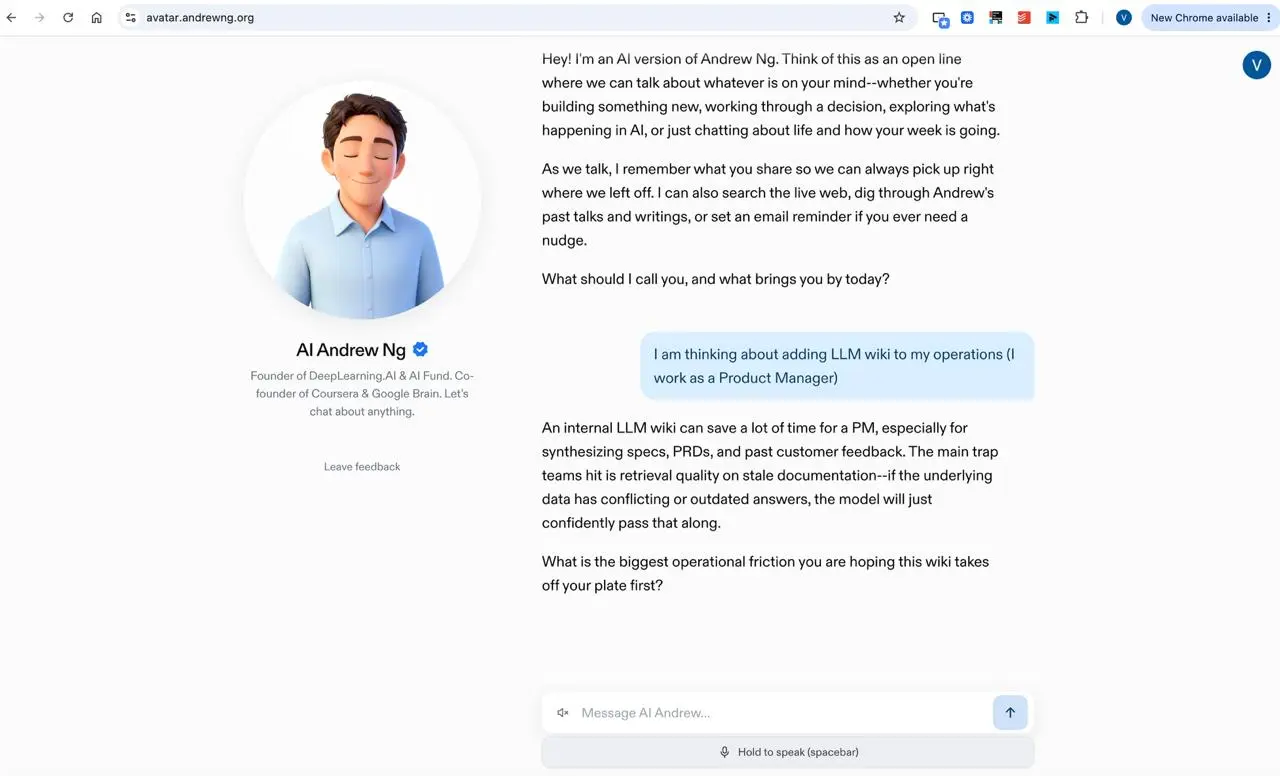
Task: Open the screen-with-star extension icon
Action: coord(940,18)
